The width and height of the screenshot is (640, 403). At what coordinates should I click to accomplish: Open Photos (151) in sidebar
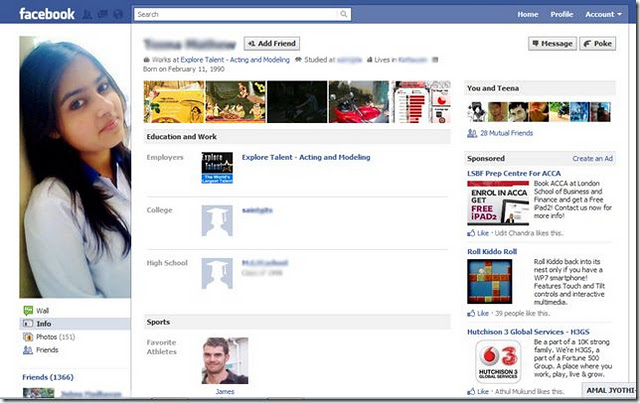click(x=56, y=337)
